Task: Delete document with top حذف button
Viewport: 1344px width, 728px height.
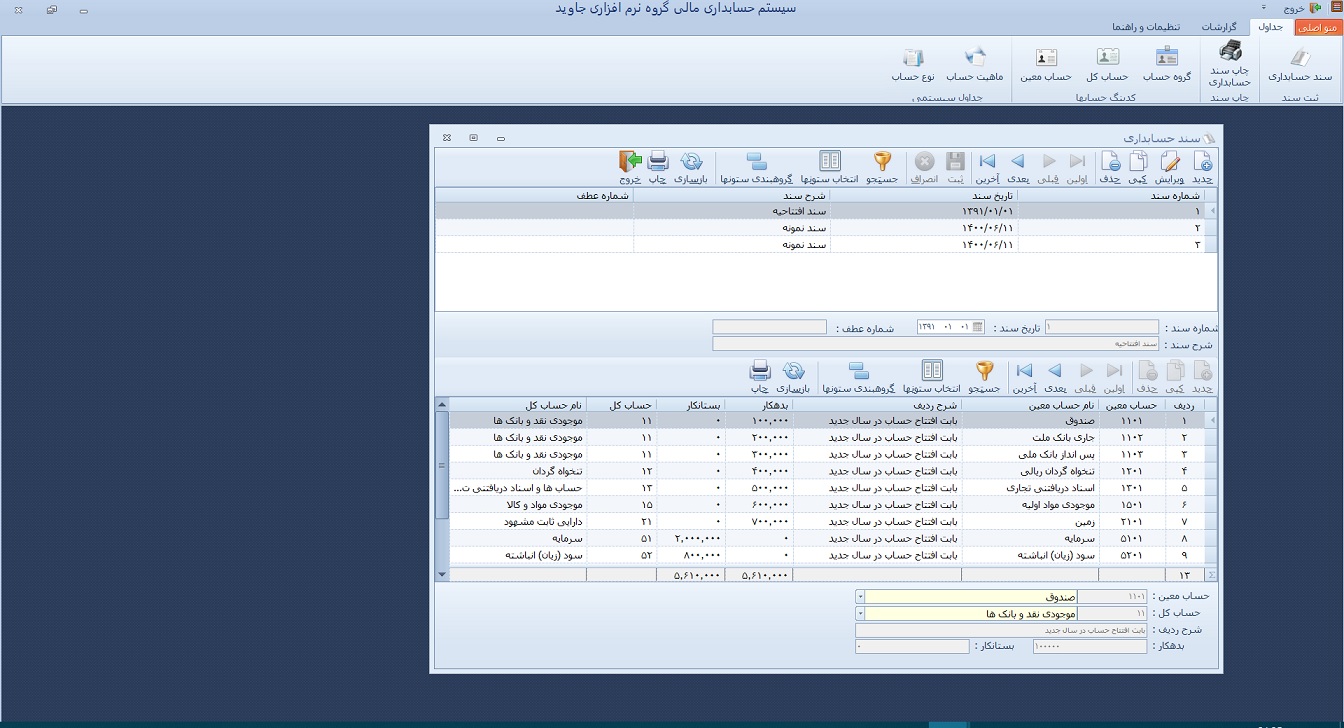Action: point(1110,168)
